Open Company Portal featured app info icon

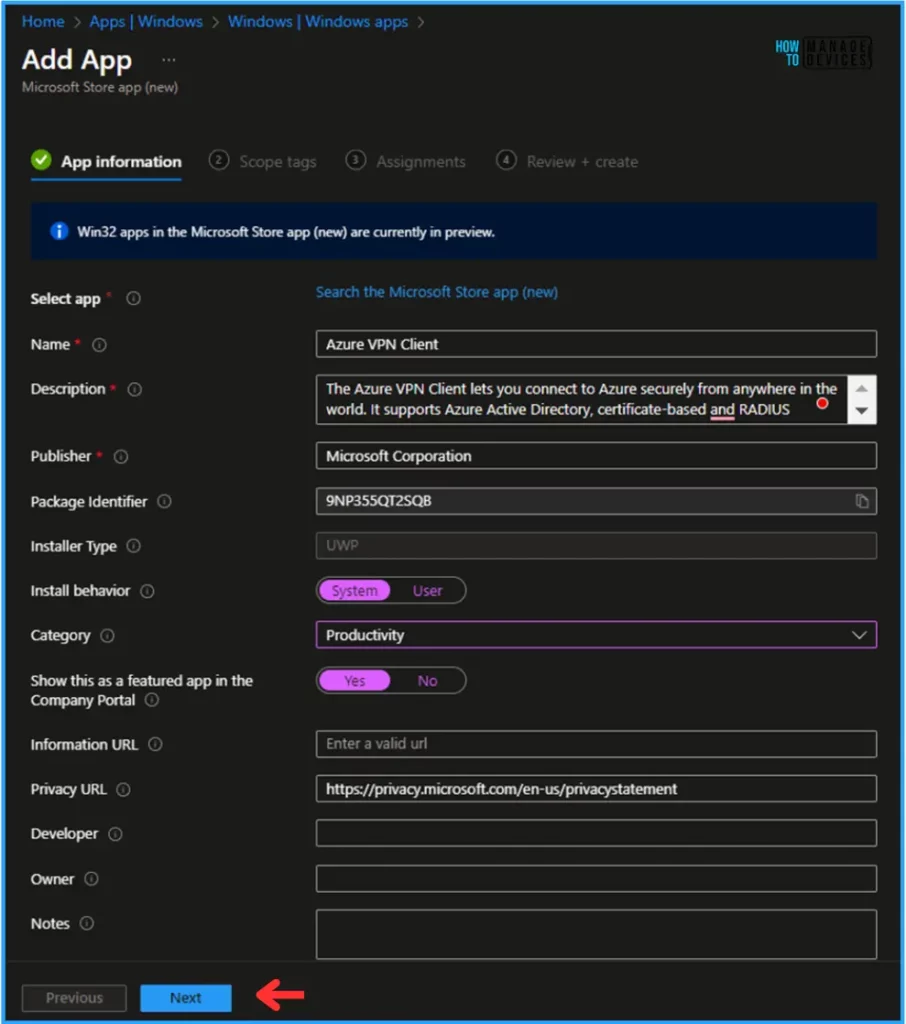pos(152,700)
